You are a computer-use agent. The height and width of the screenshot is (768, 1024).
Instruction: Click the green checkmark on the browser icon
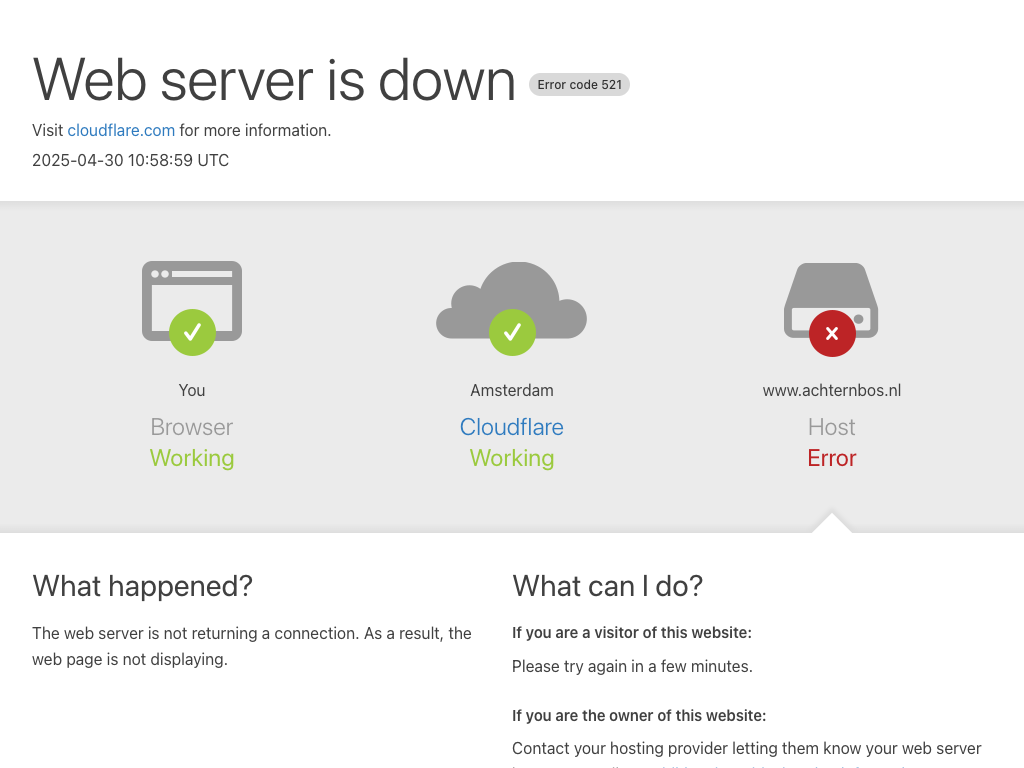tap(192, 332)
